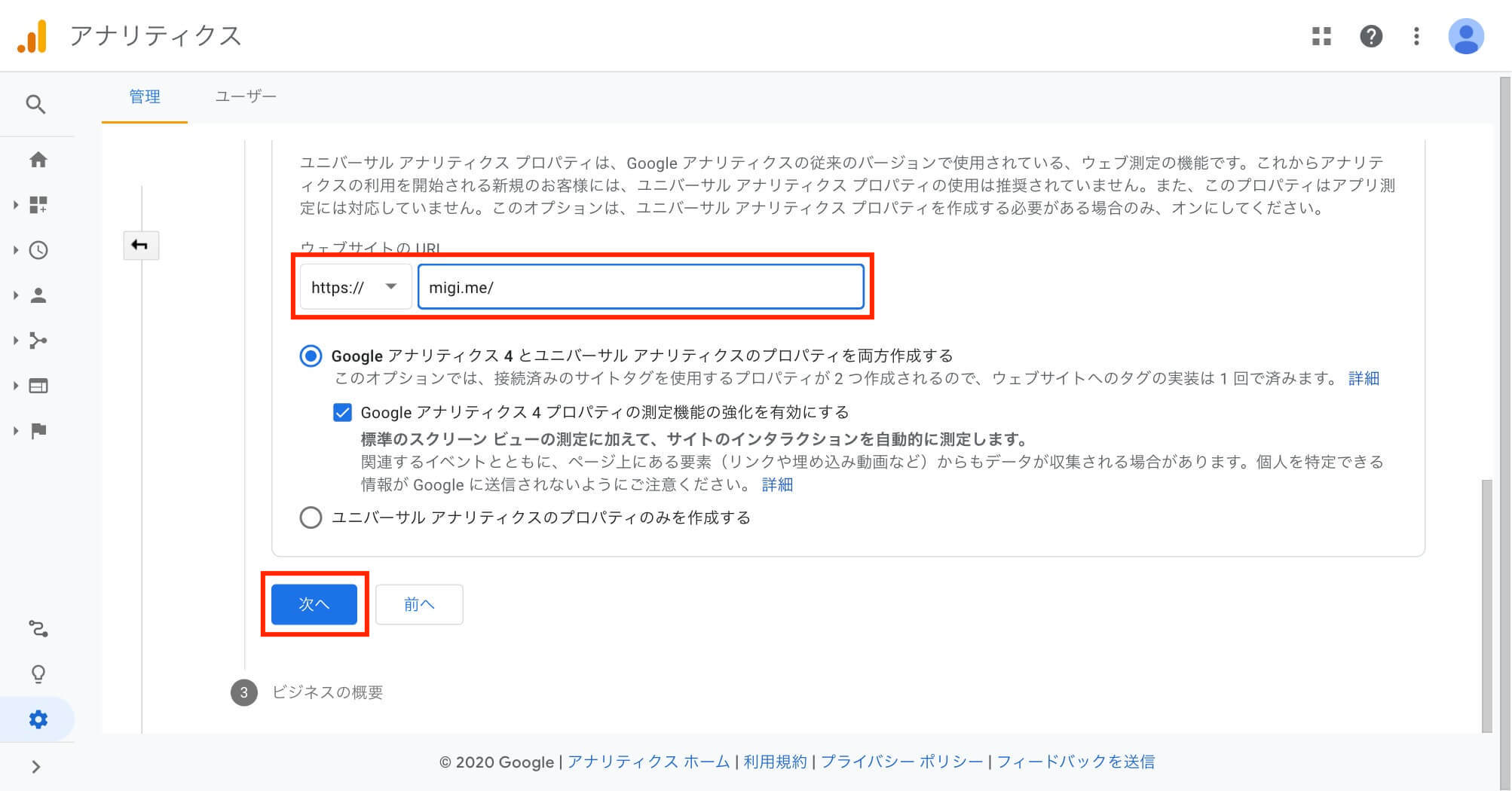Expand Audience section arrow
Image resolution: width=1512 pixels, height=791 pixels.
[x=15, y=295]
